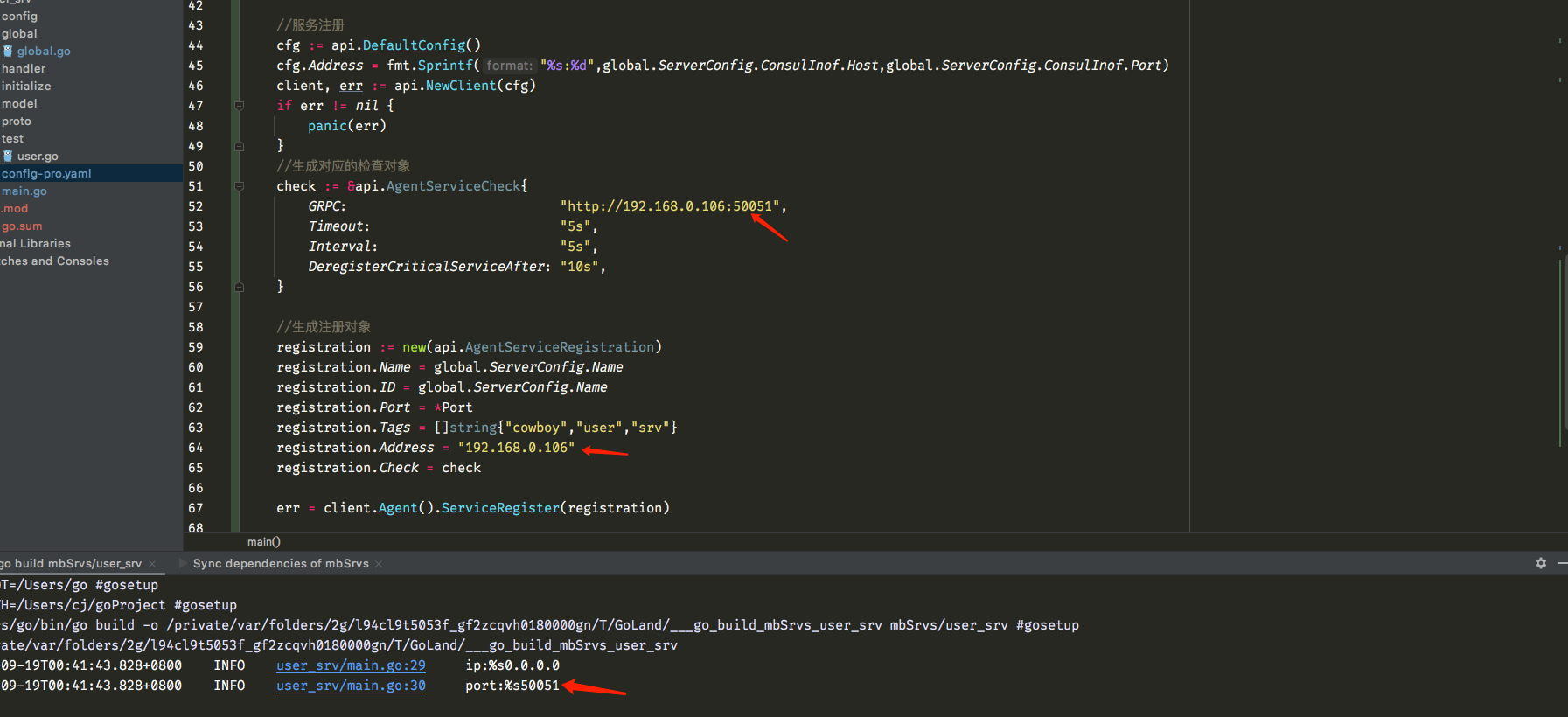1568x717 pixels.
Task: Close the Sync dependencies of mbSrvs tab
Action: (379, 564)
